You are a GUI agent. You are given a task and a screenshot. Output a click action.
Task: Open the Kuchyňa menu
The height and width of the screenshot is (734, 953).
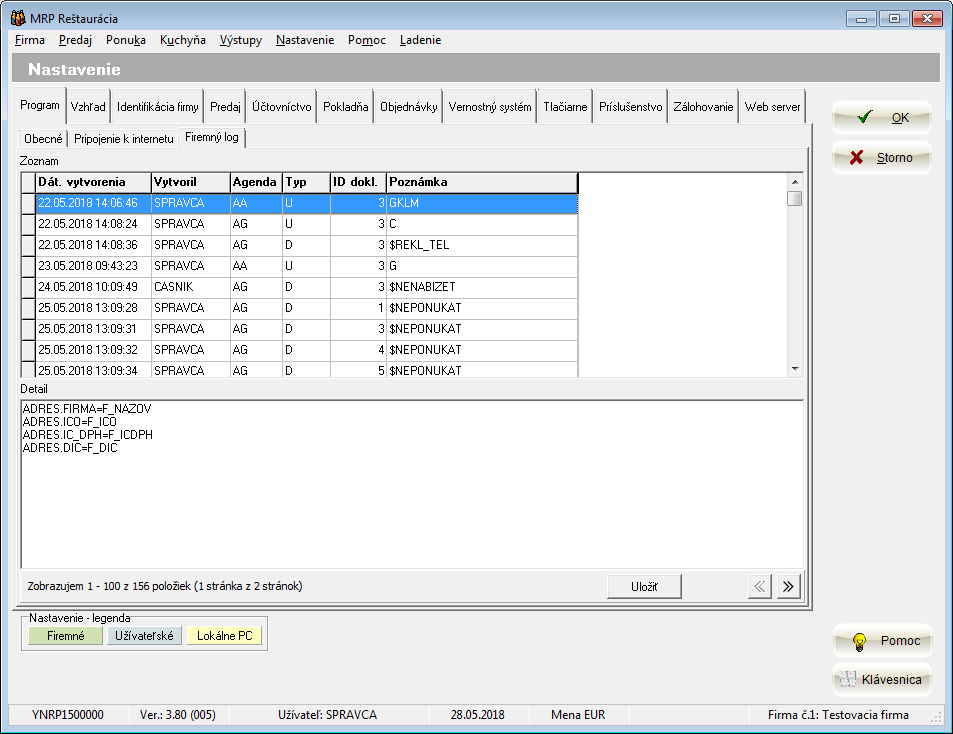pos(182,40)
